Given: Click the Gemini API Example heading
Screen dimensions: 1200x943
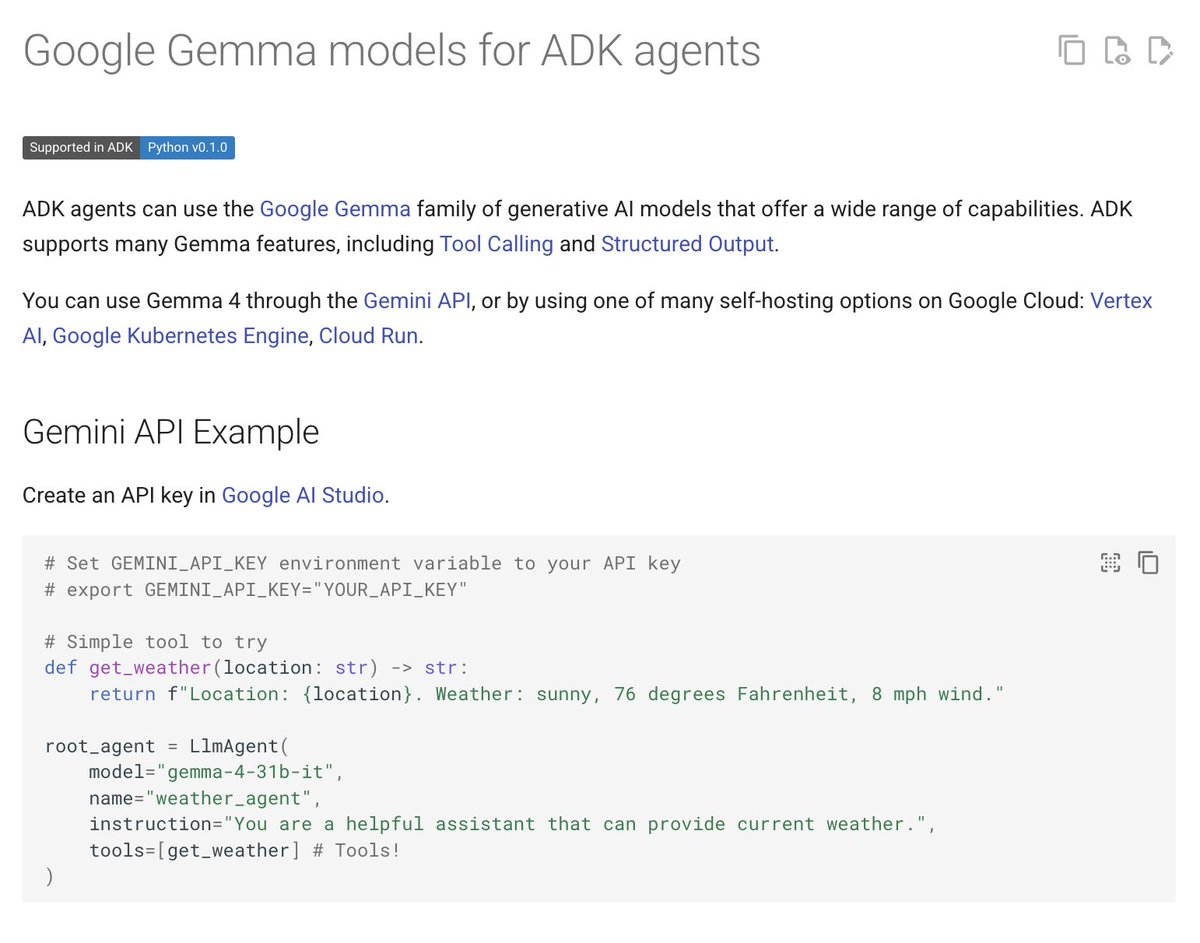Looking at the screenshot, I should (x=171, y=432).
